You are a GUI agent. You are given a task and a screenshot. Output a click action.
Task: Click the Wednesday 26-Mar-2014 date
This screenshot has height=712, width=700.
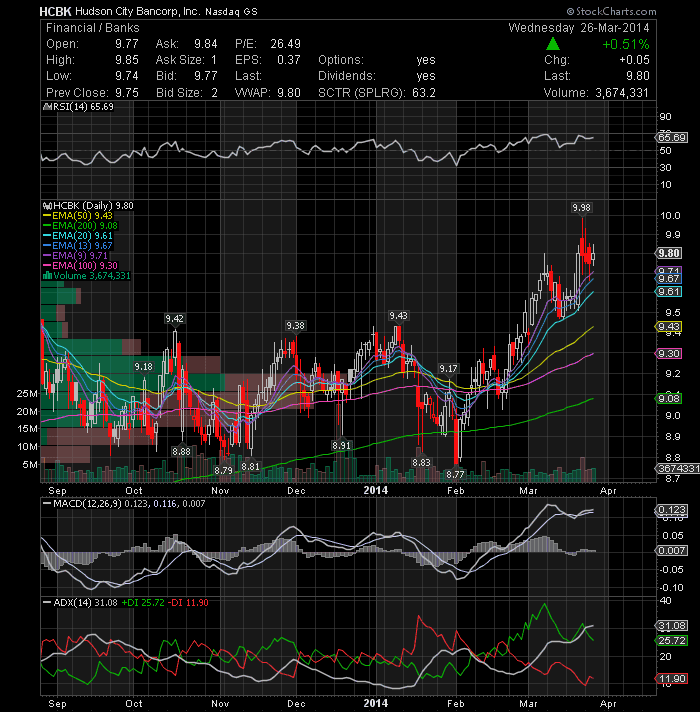point(579,28)
